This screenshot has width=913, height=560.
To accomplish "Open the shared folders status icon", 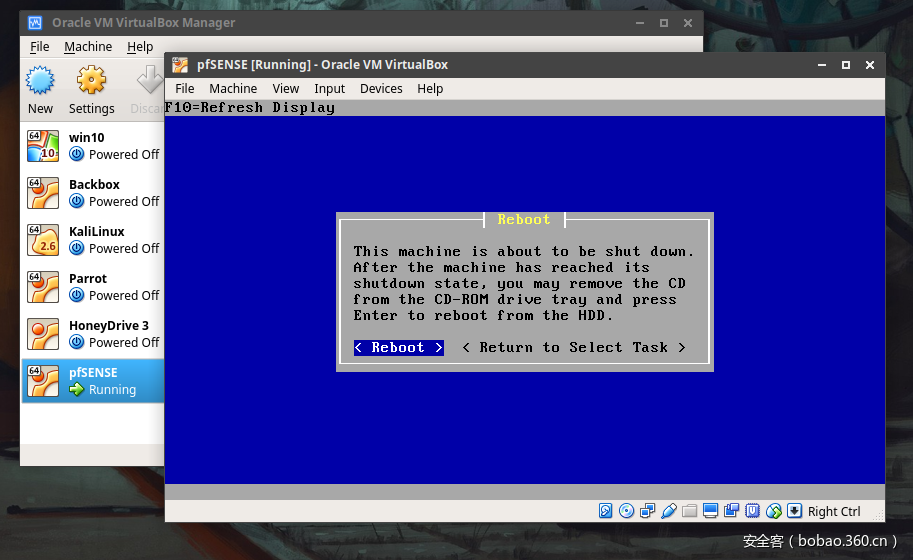I will [690, 511].
